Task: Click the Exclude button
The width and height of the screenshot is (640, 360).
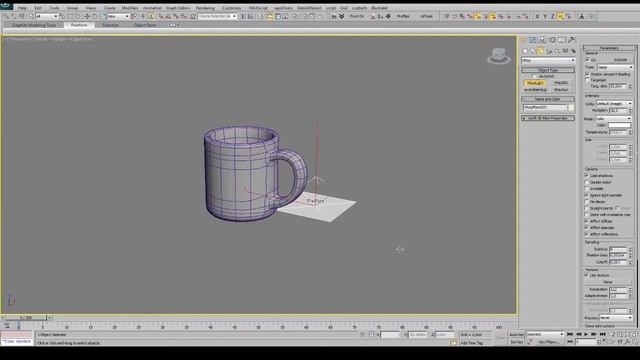Action: click(620, 60)
